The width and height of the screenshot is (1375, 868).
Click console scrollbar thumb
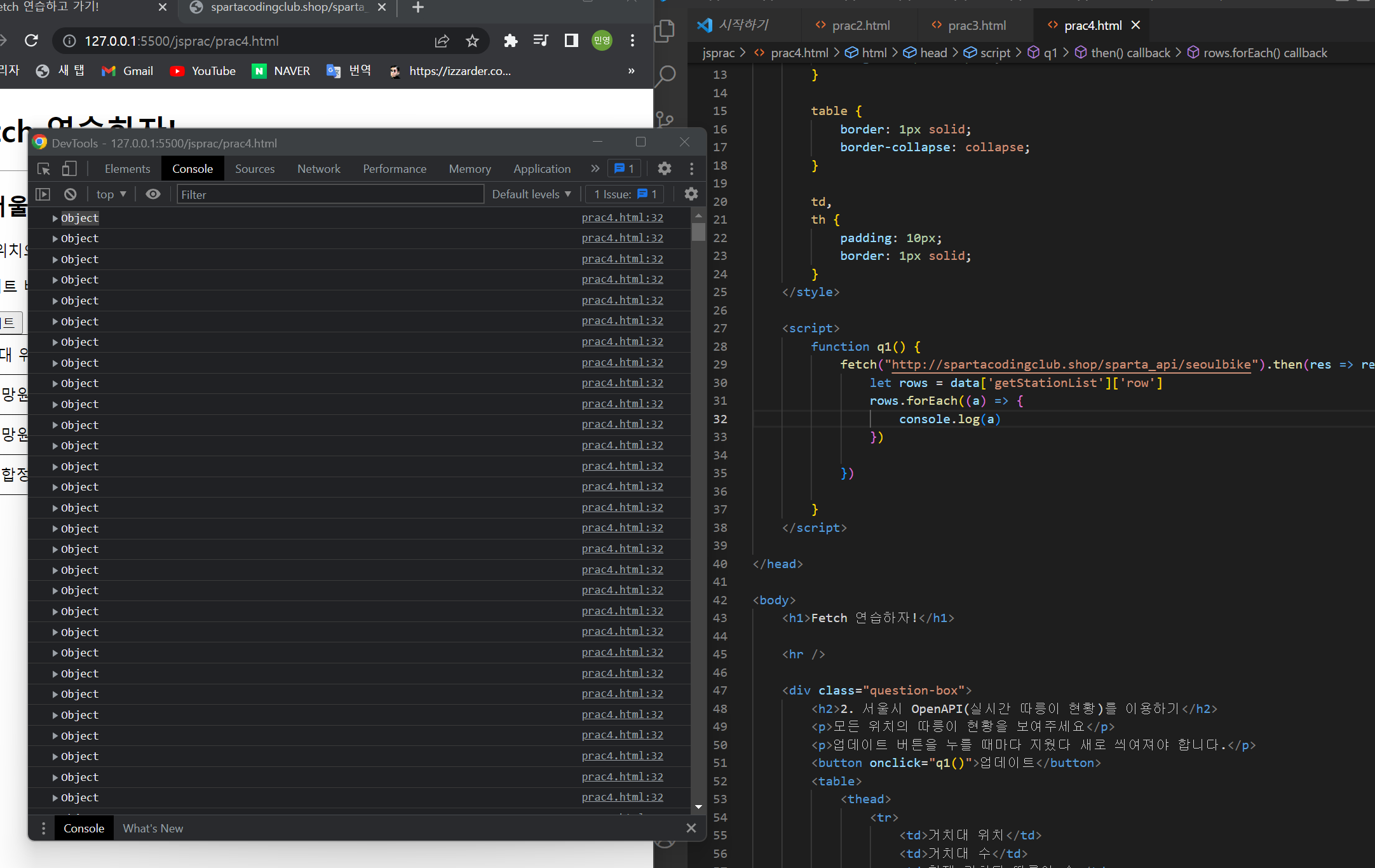tap(698, 231)
